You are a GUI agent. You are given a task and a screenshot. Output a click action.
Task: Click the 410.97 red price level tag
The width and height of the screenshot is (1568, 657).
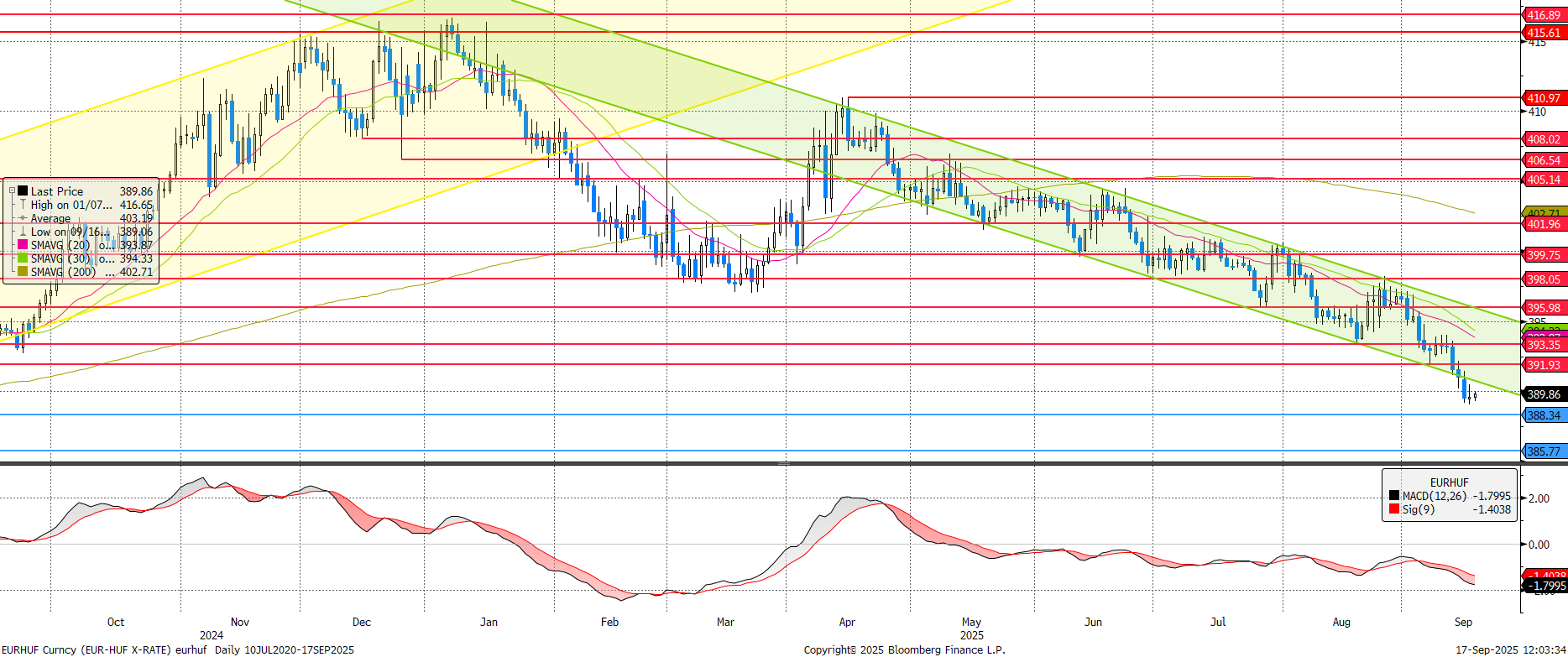(1544, 98)
